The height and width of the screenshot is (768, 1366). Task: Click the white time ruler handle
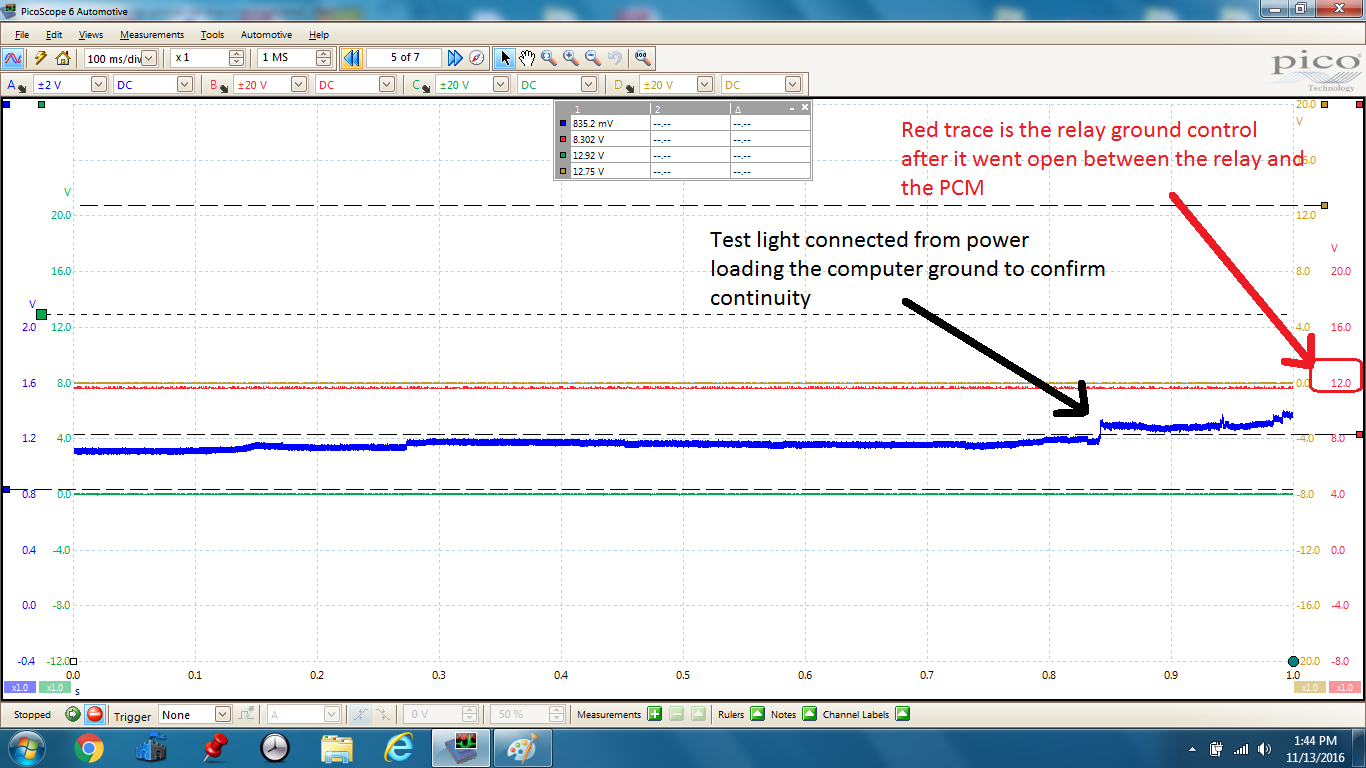pos(73,661)
